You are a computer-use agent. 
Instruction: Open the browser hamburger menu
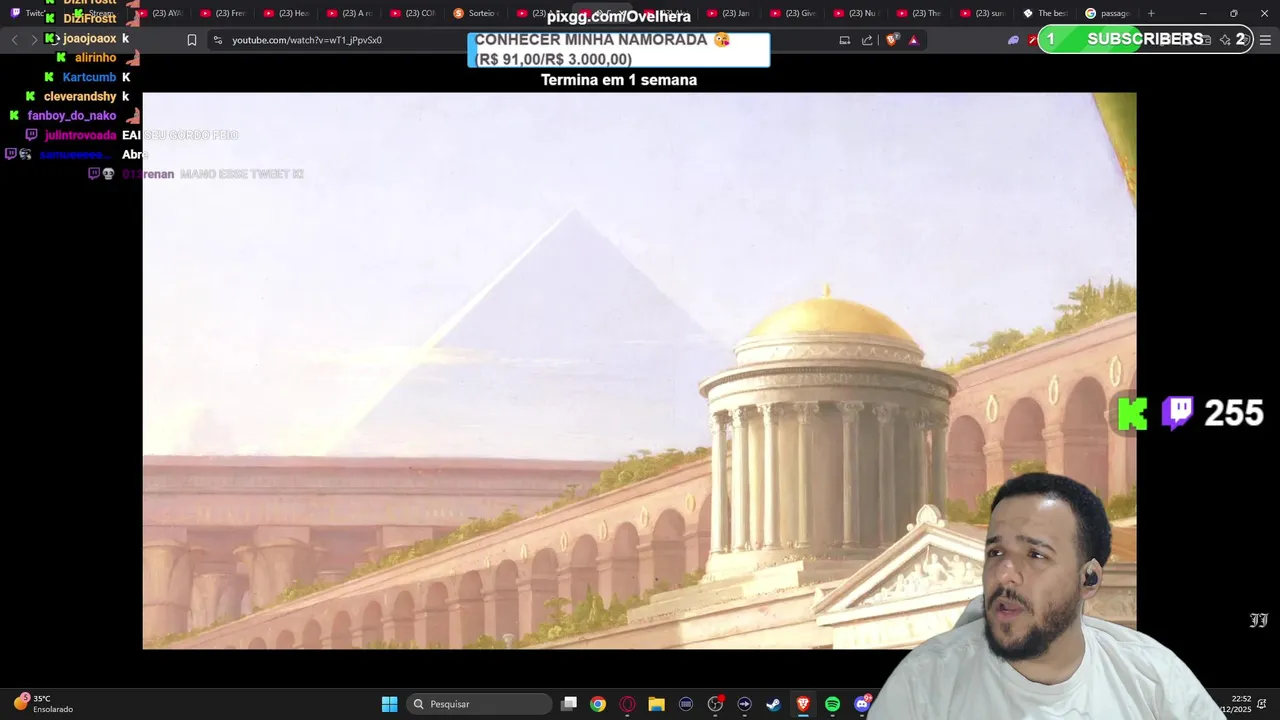(x=1265, y=40)
